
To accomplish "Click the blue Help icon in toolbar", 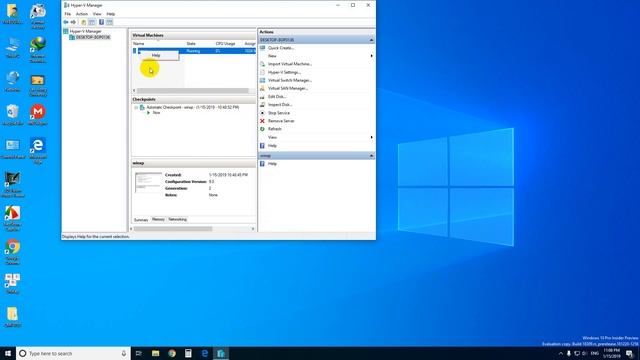I will 101,22.
